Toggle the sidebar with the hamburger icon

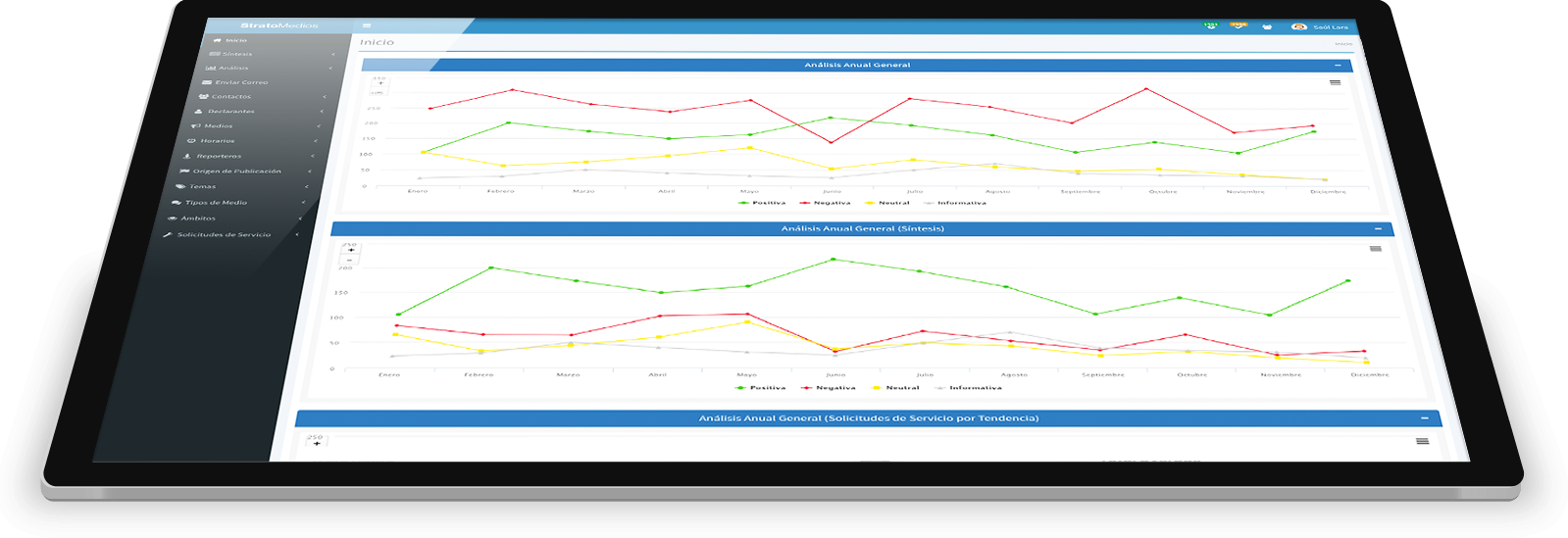[x=367, y=26]
